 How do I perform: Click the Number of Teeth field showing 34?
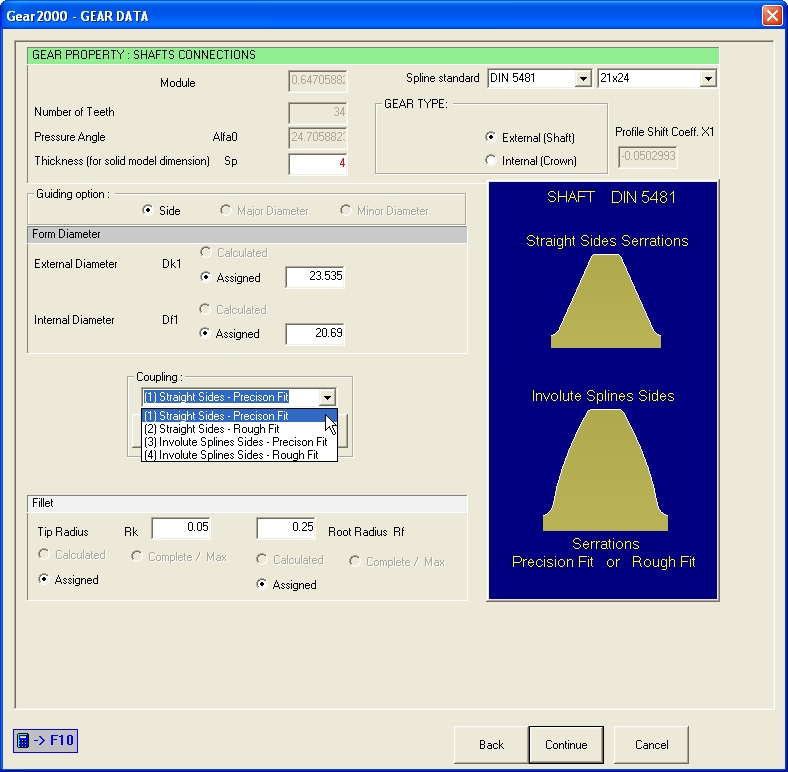[318, 112]
